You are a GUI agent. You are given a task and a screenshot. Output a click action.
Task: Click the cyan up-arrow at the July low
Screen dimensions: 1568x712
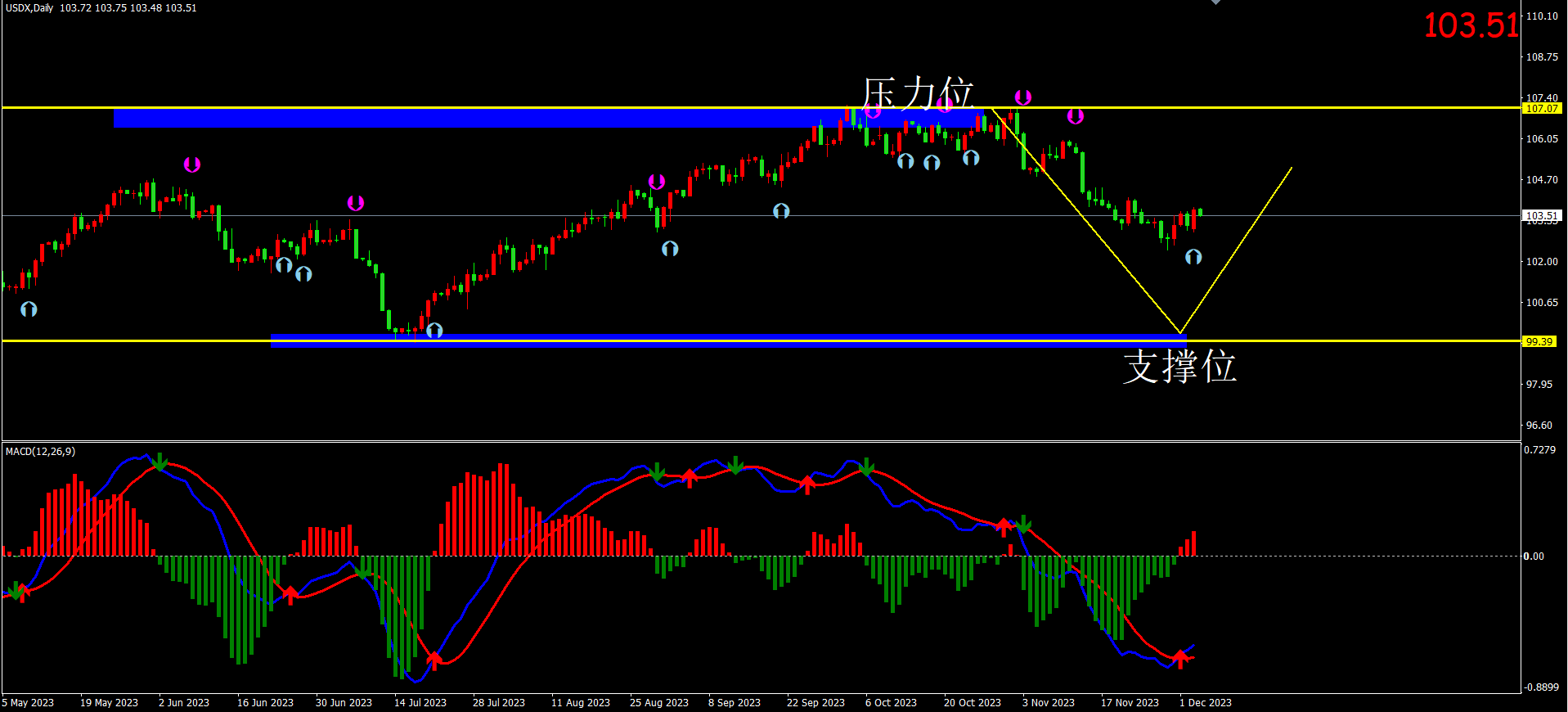click(434, 330)
